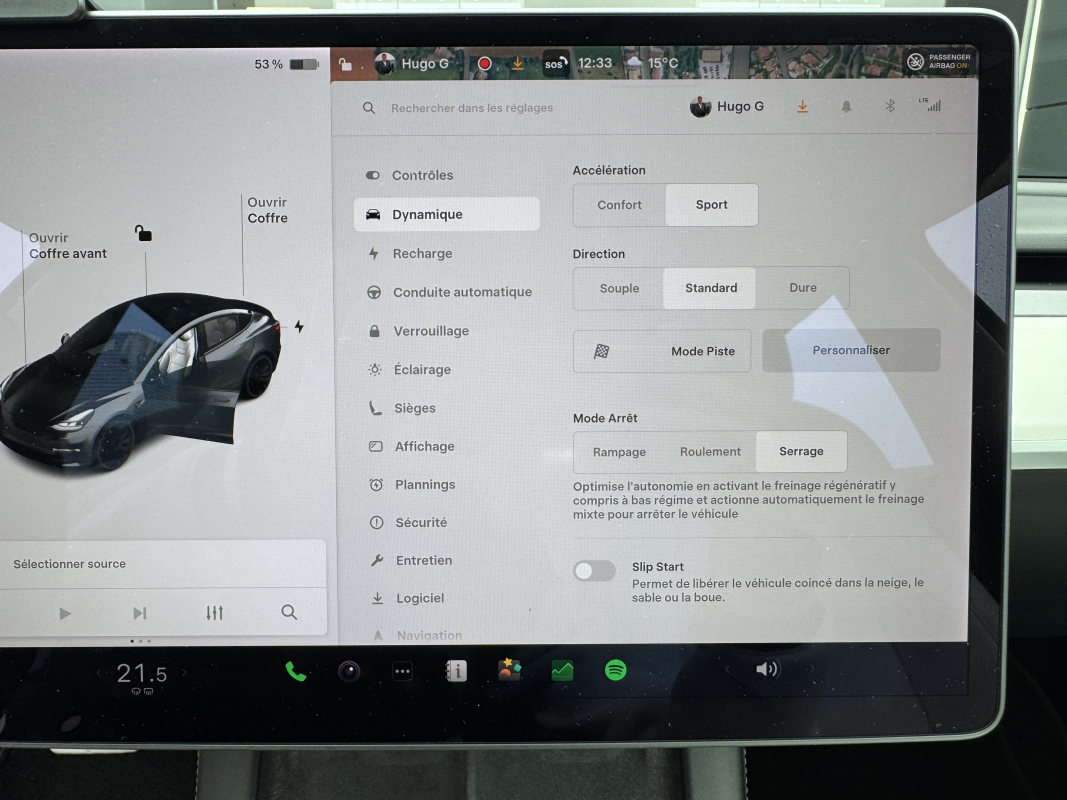Open Hugo G profile in top status bar
This screenshot has height=800, width=1067.
point(412,64)
